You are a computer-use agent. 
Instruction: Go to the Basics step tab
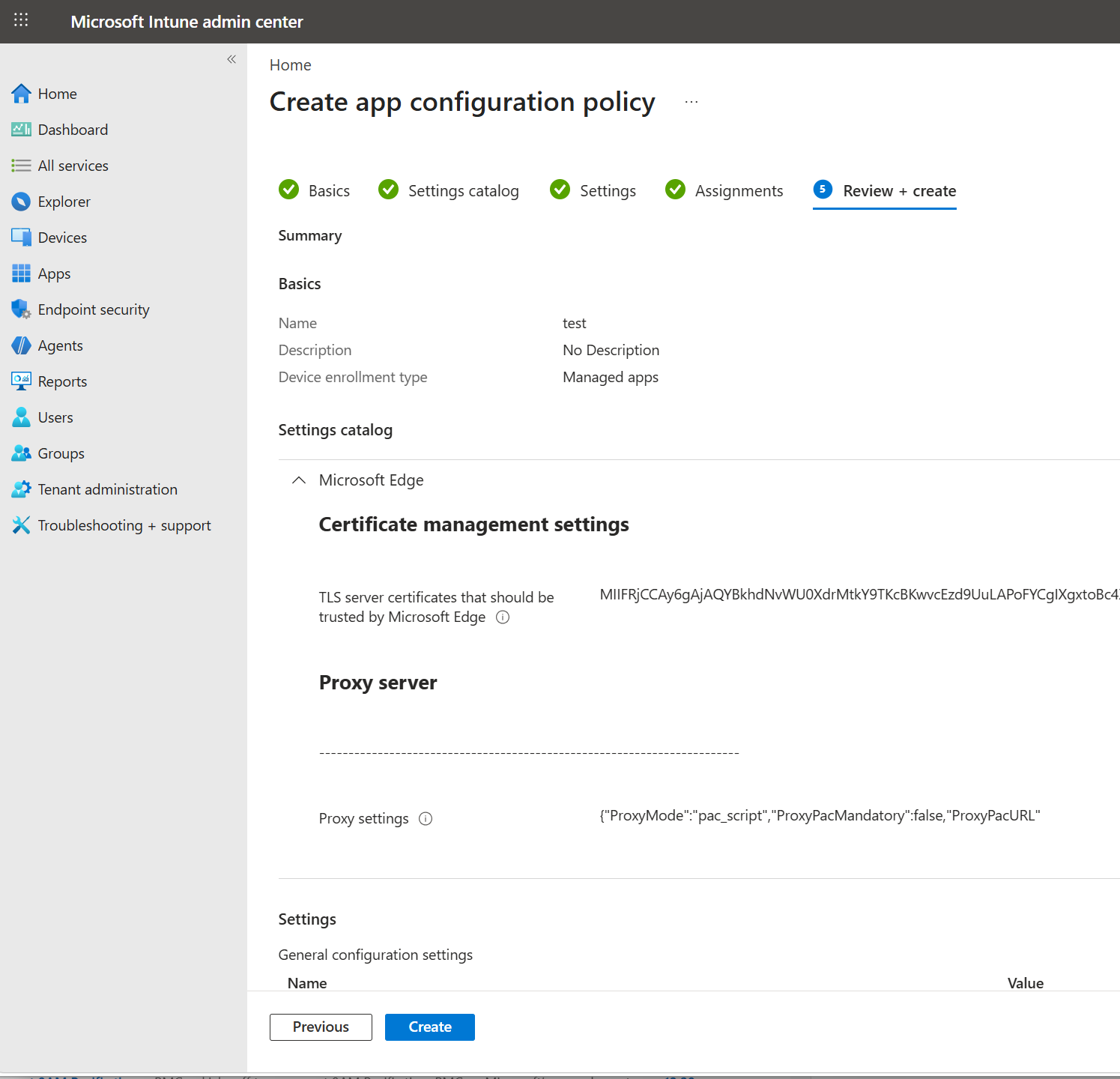click(x=314, y=190)
